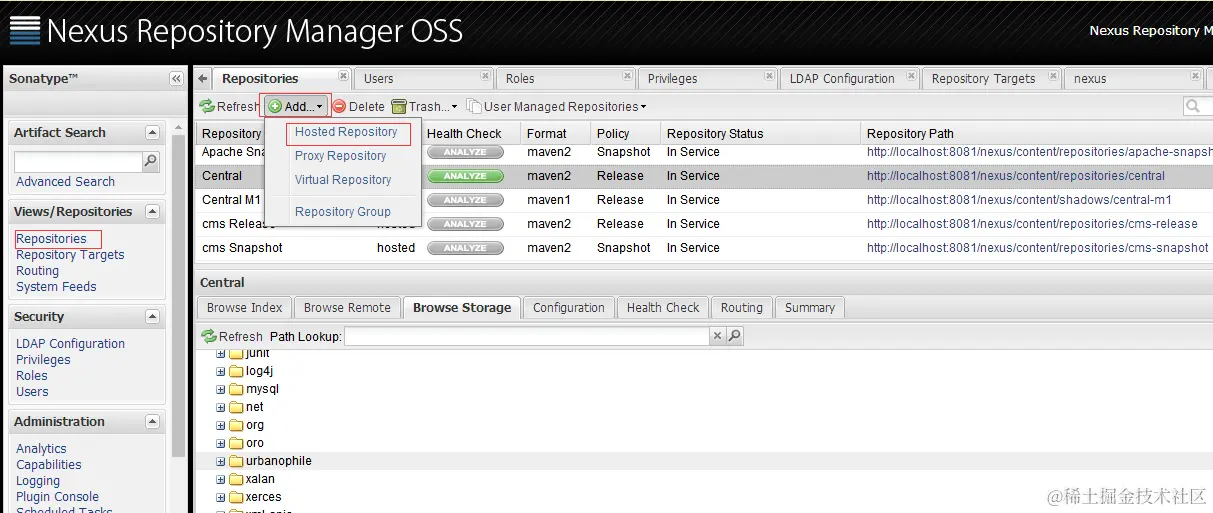Switch to the Configuration tab
This screenshot has height=513, width=1213.
tap(568, 308)
